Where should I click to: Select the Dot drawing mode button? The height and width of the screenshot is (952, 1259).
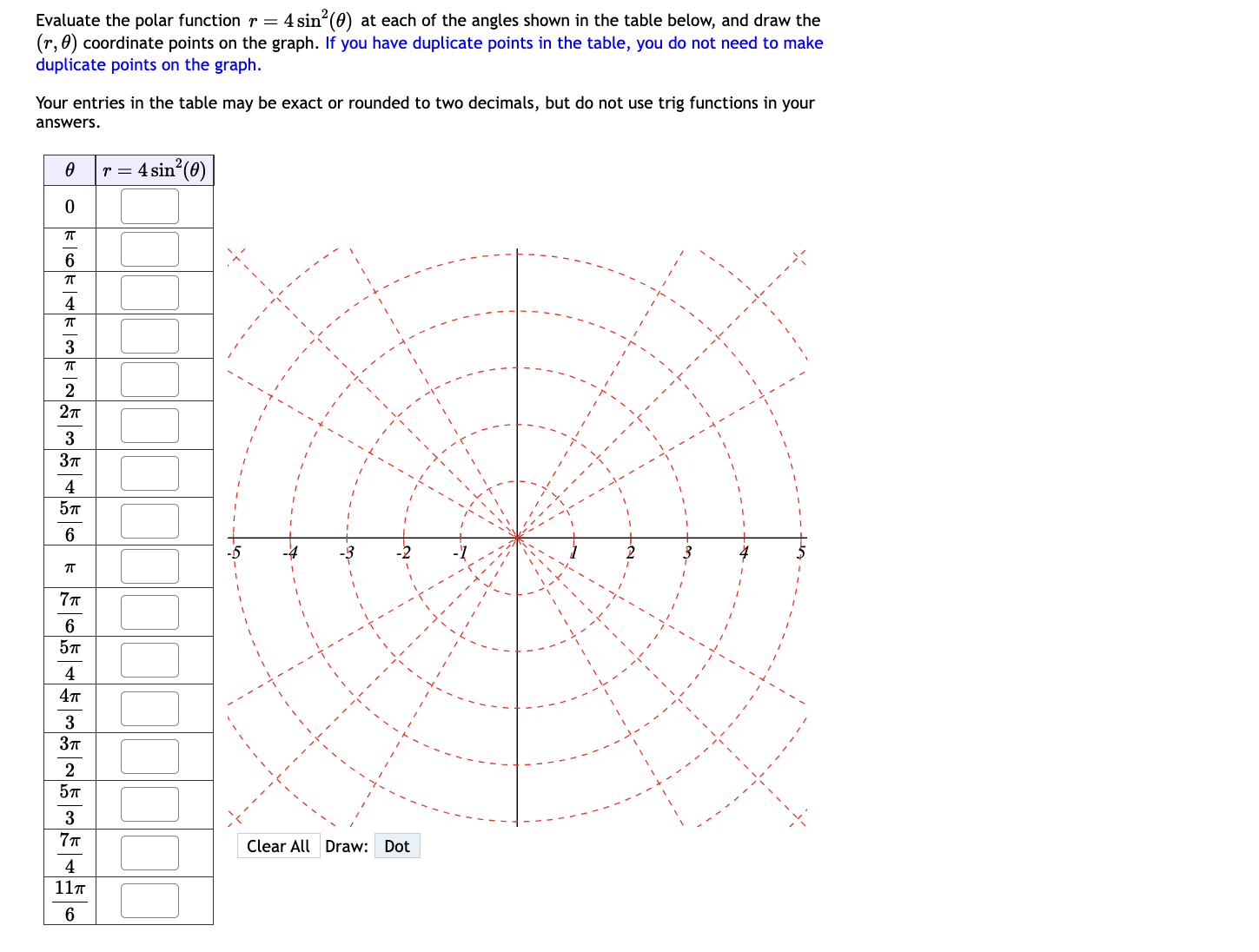(x=397, y=845)
